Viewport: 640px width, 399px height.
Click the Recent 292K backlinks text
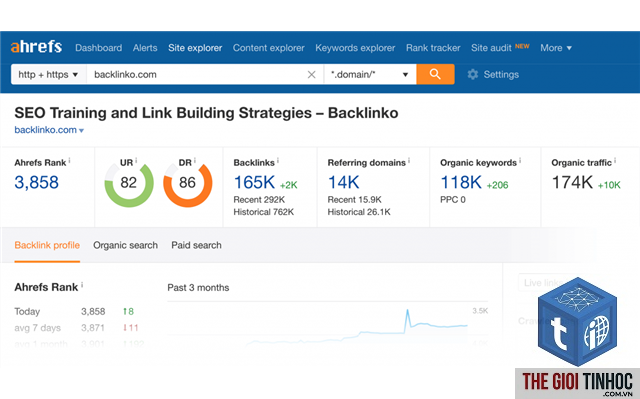click(259, 200)
